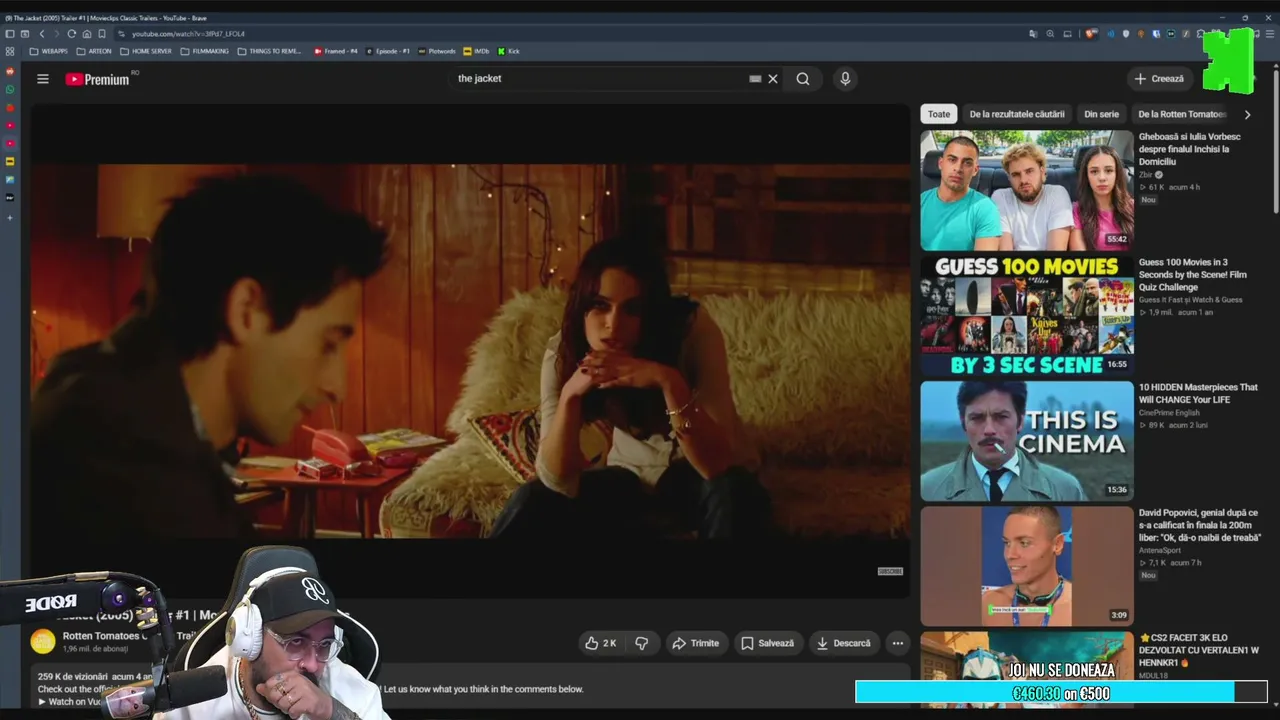Open WhatsApp in the Brave sidebar
The image size is (1280, 720).
click(10, 89)
